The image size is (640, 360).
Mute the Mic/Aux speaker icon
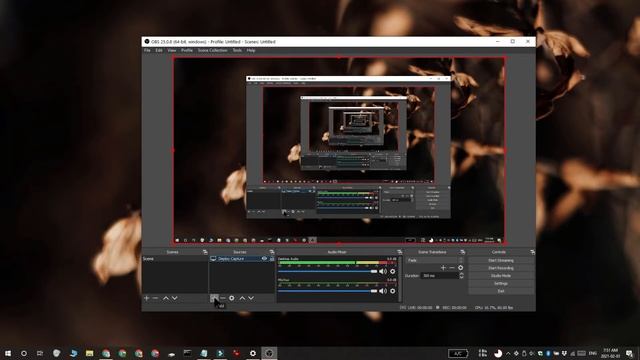[x=383, y=291]
